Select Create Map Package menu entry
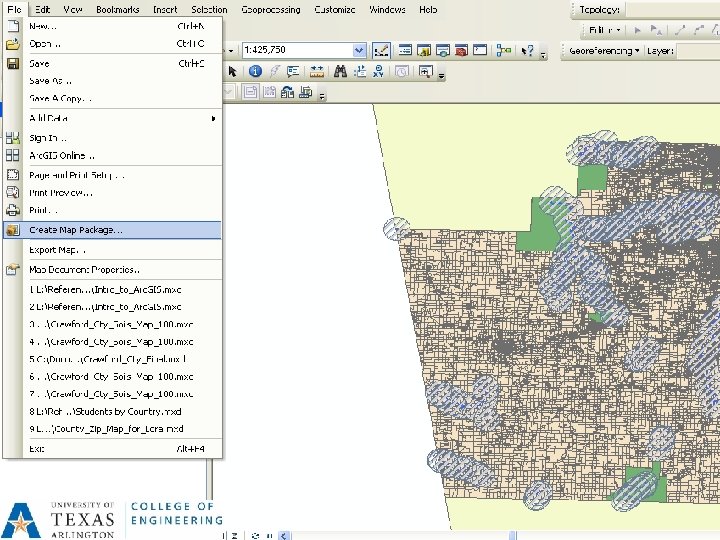The width and height of the screenshot is (720, 540). point(112,230)
